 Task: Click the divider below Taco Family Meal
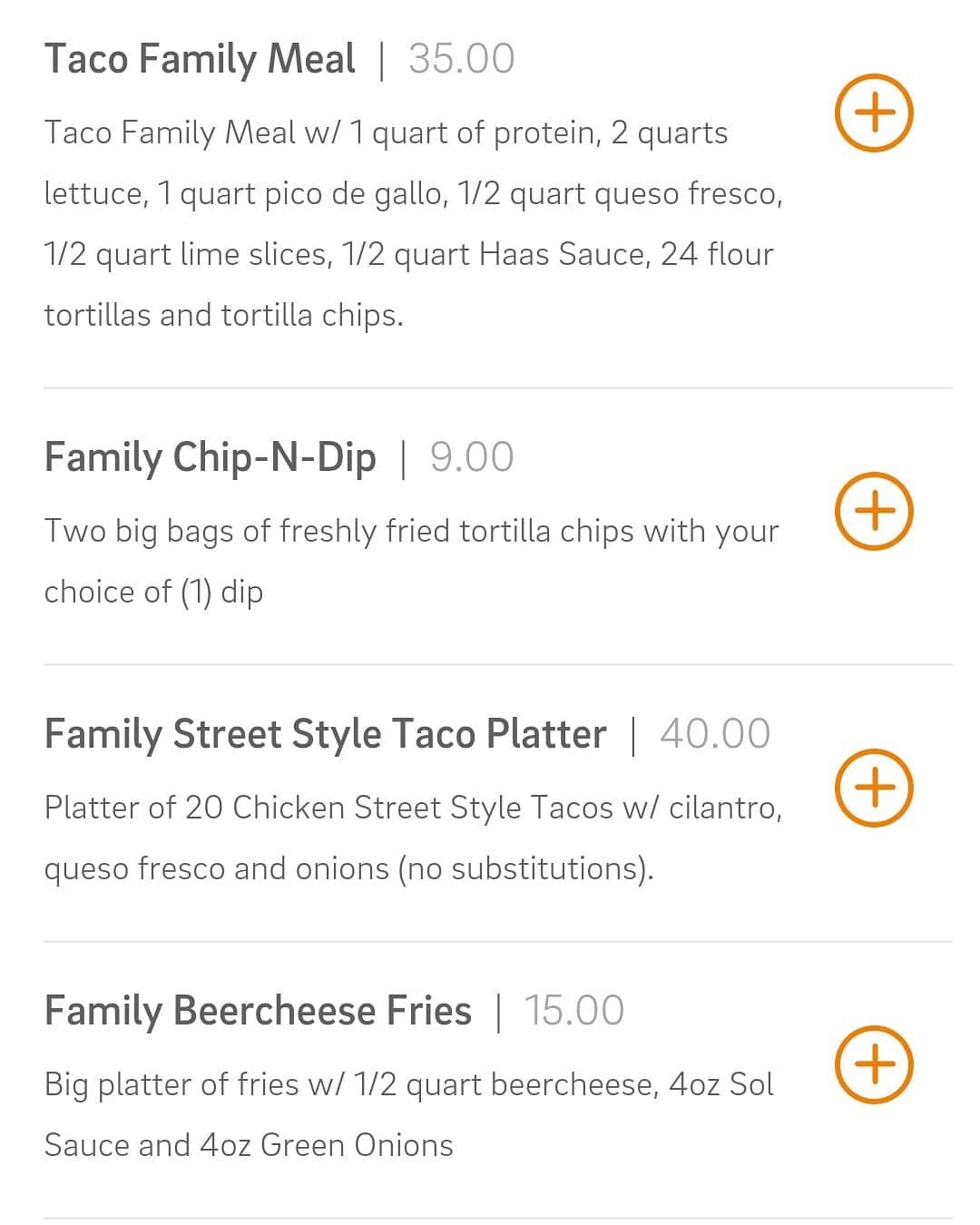point(497,388)
